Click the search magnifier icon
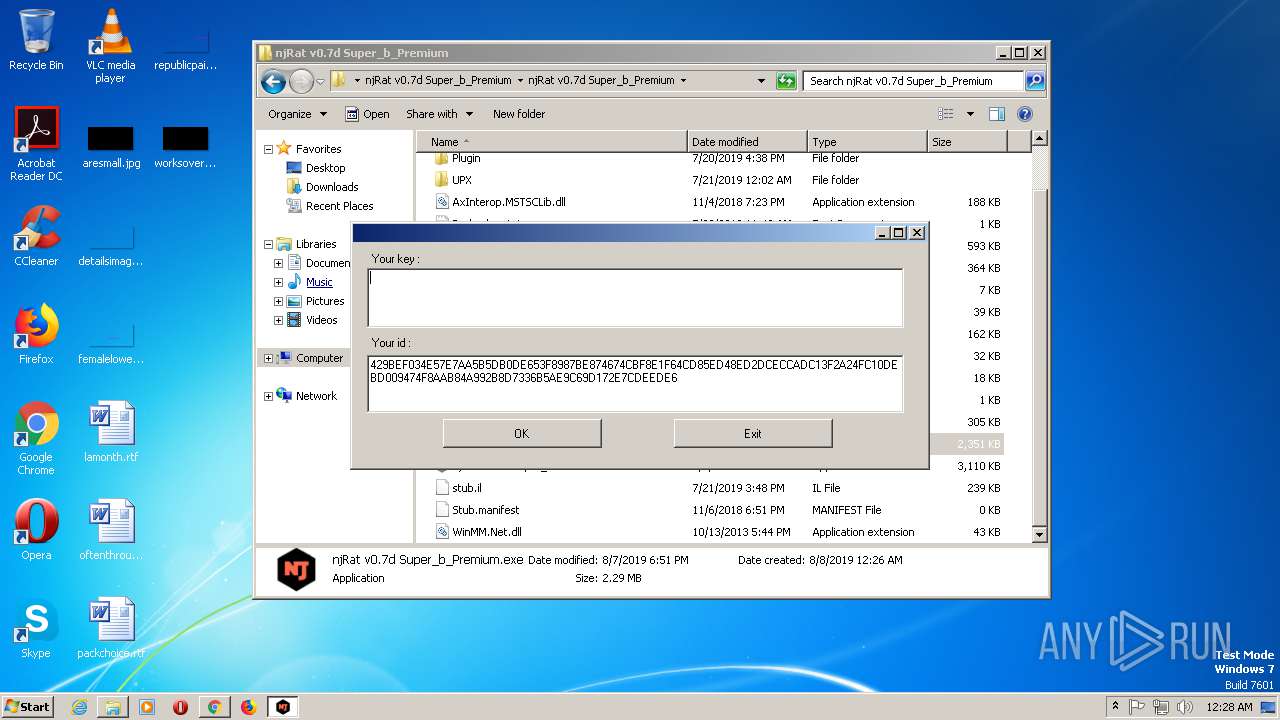1280x720 pixels. (1035, 80)
